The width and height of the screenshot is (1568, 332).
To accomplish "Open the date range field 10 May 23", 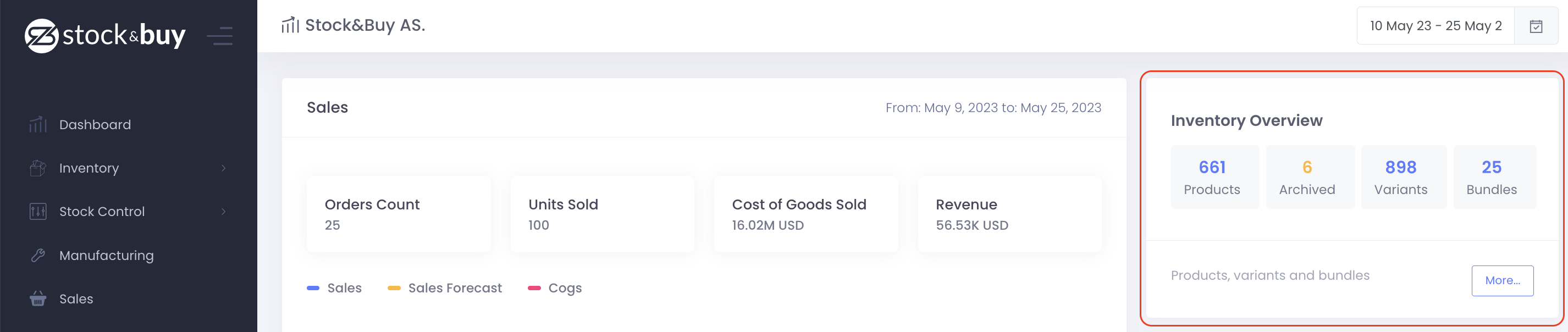I will [1436, 26].
